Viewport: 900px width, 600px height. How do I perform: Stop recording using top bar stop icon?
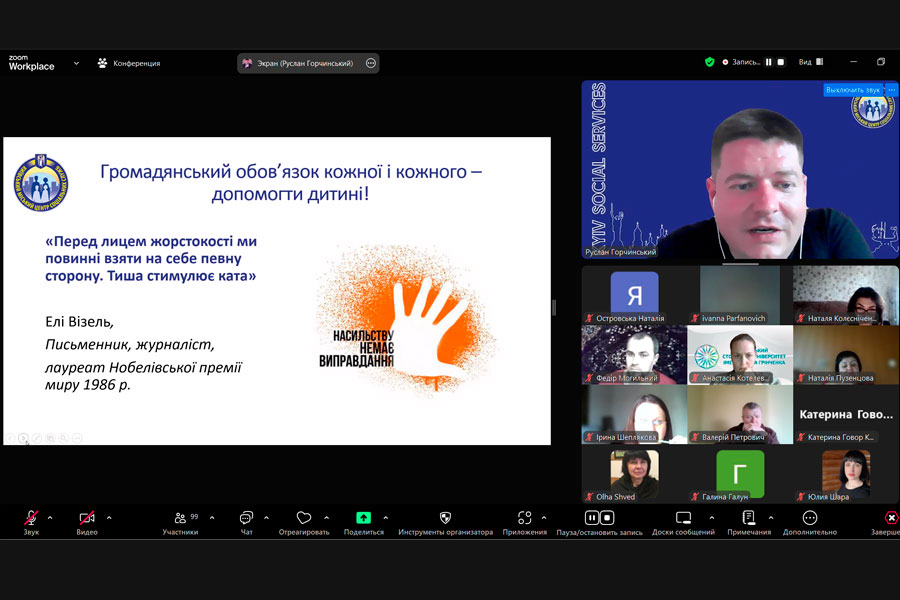point(781,62)
